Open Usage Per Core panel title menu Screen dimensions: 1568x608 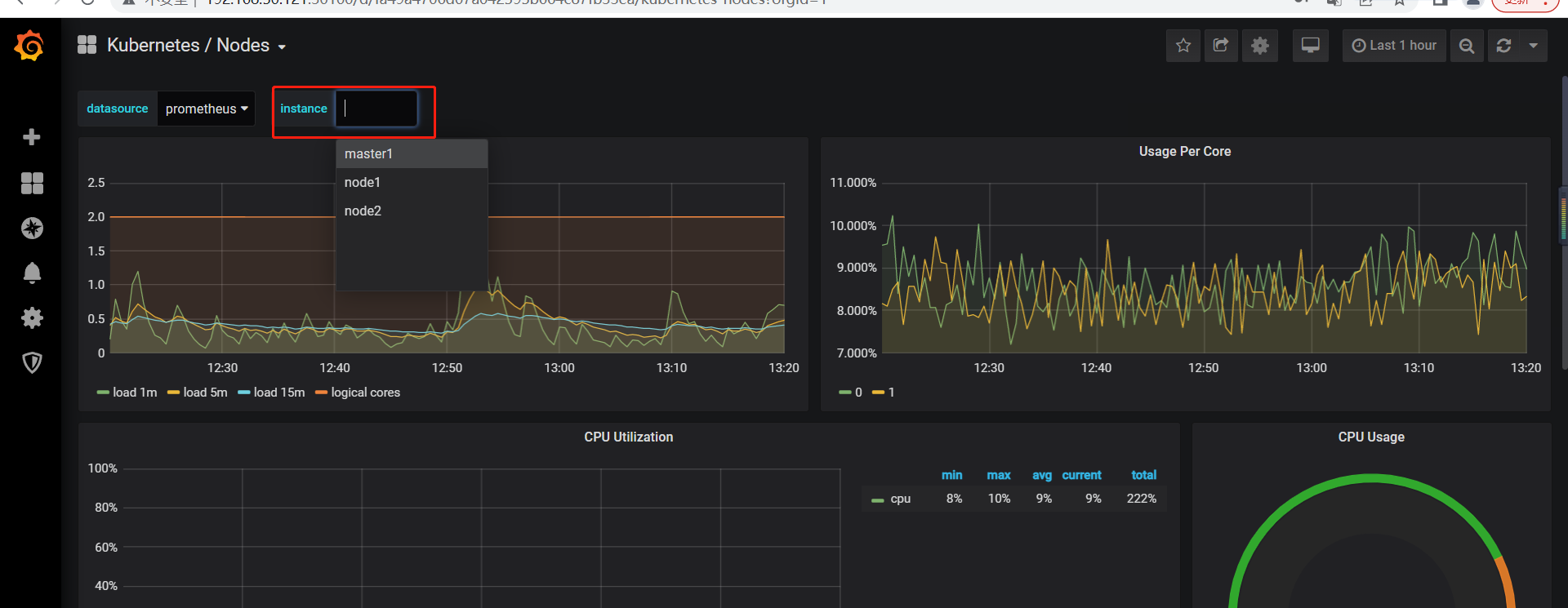pyautogui.click(x=1185, y=151)
